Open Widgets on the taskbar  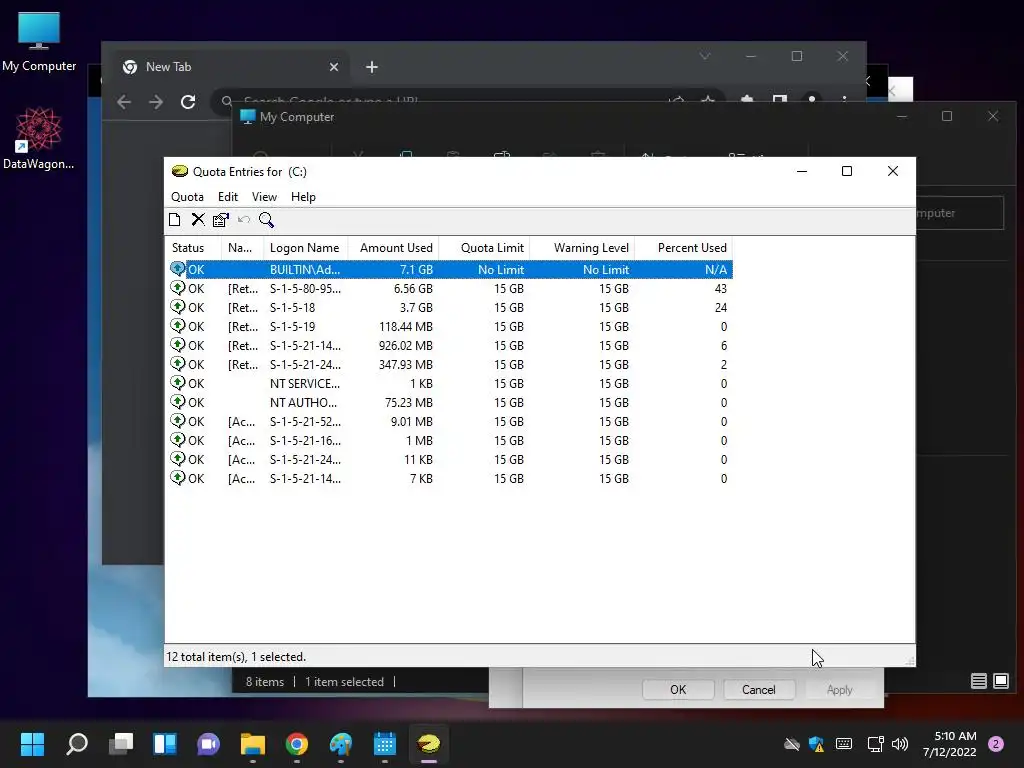pos(165,744)
